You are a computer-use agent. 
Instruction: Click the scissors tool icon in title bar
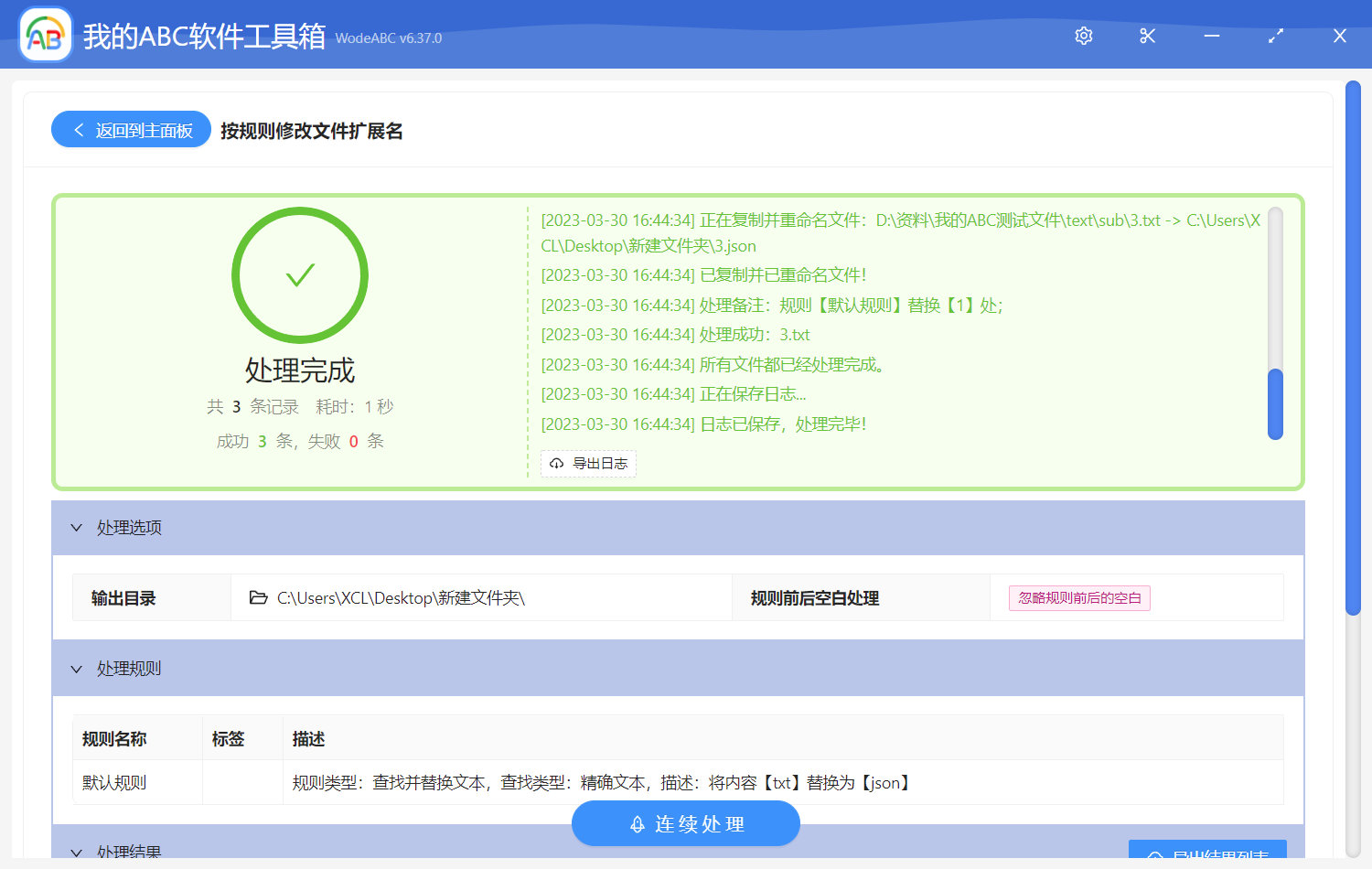(x=1147, y=36)
